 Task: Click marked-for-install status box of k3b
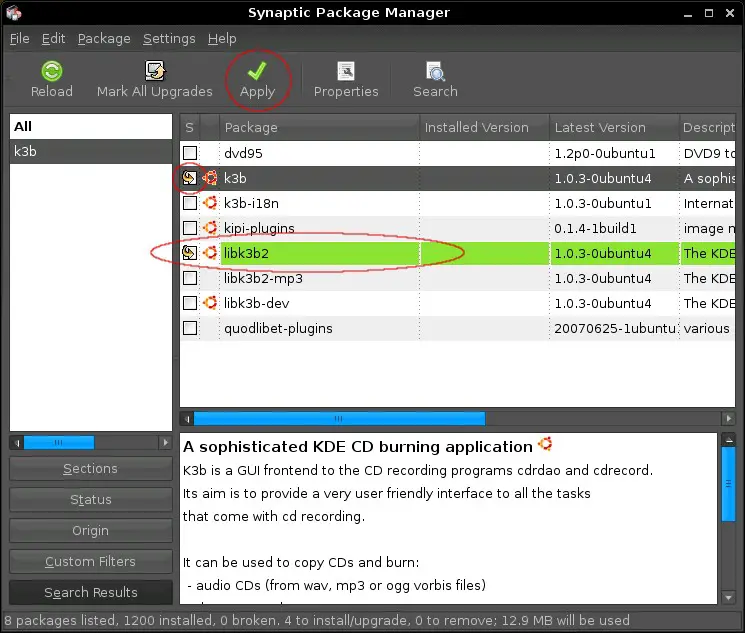pyautogui.click(x=190, y=178)
